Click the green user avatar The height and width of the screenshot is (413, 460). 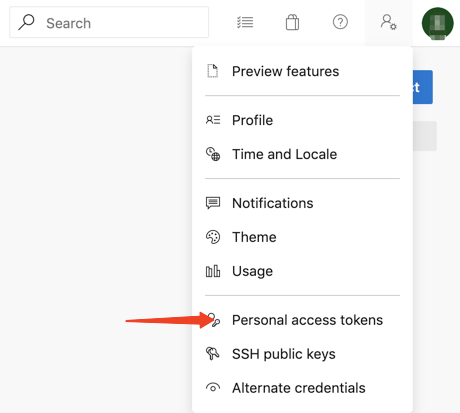[x=437, y=24]
